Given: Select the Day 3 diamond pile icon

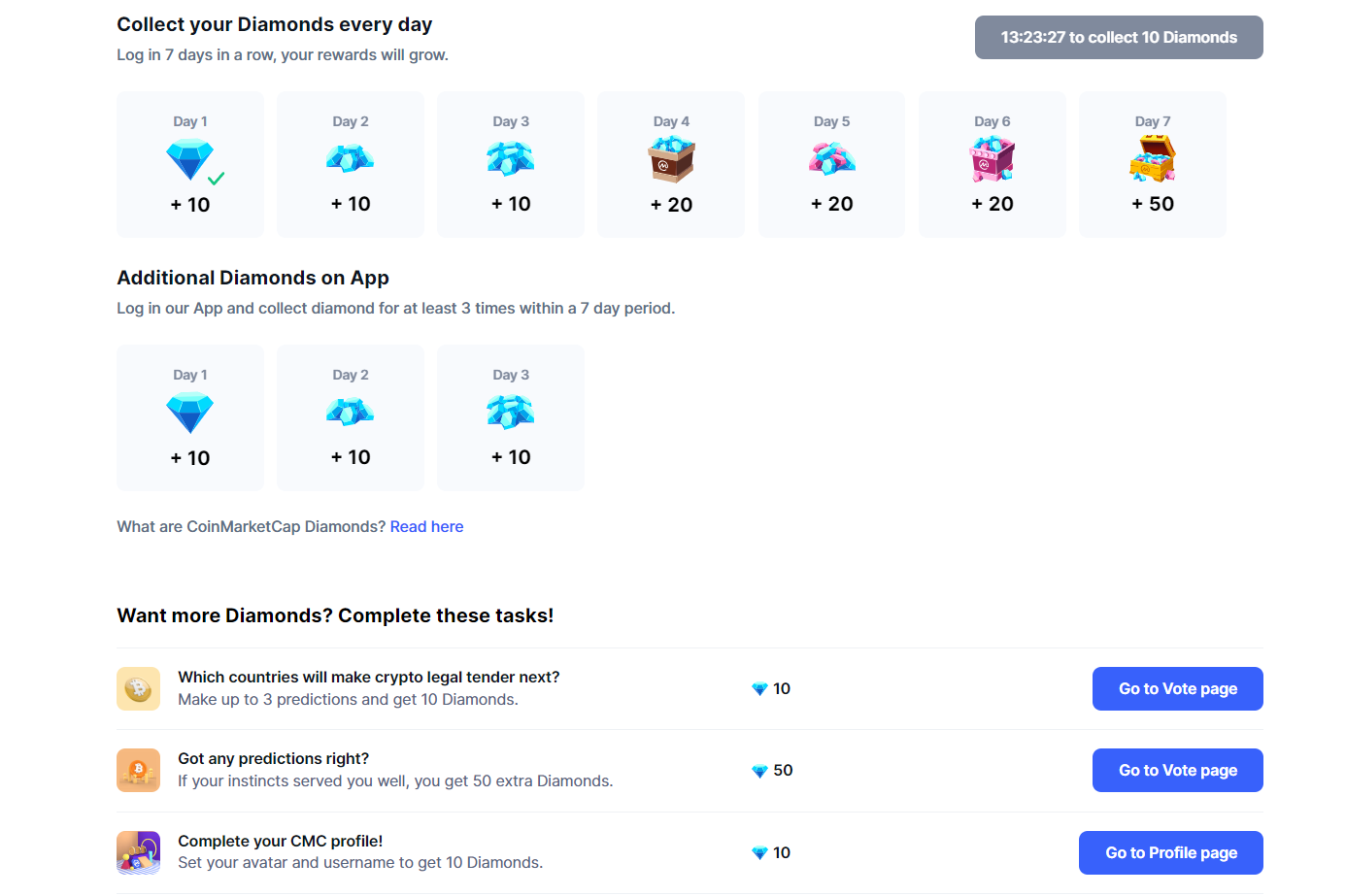Looking at the screenshot, I should click(510, 158).
